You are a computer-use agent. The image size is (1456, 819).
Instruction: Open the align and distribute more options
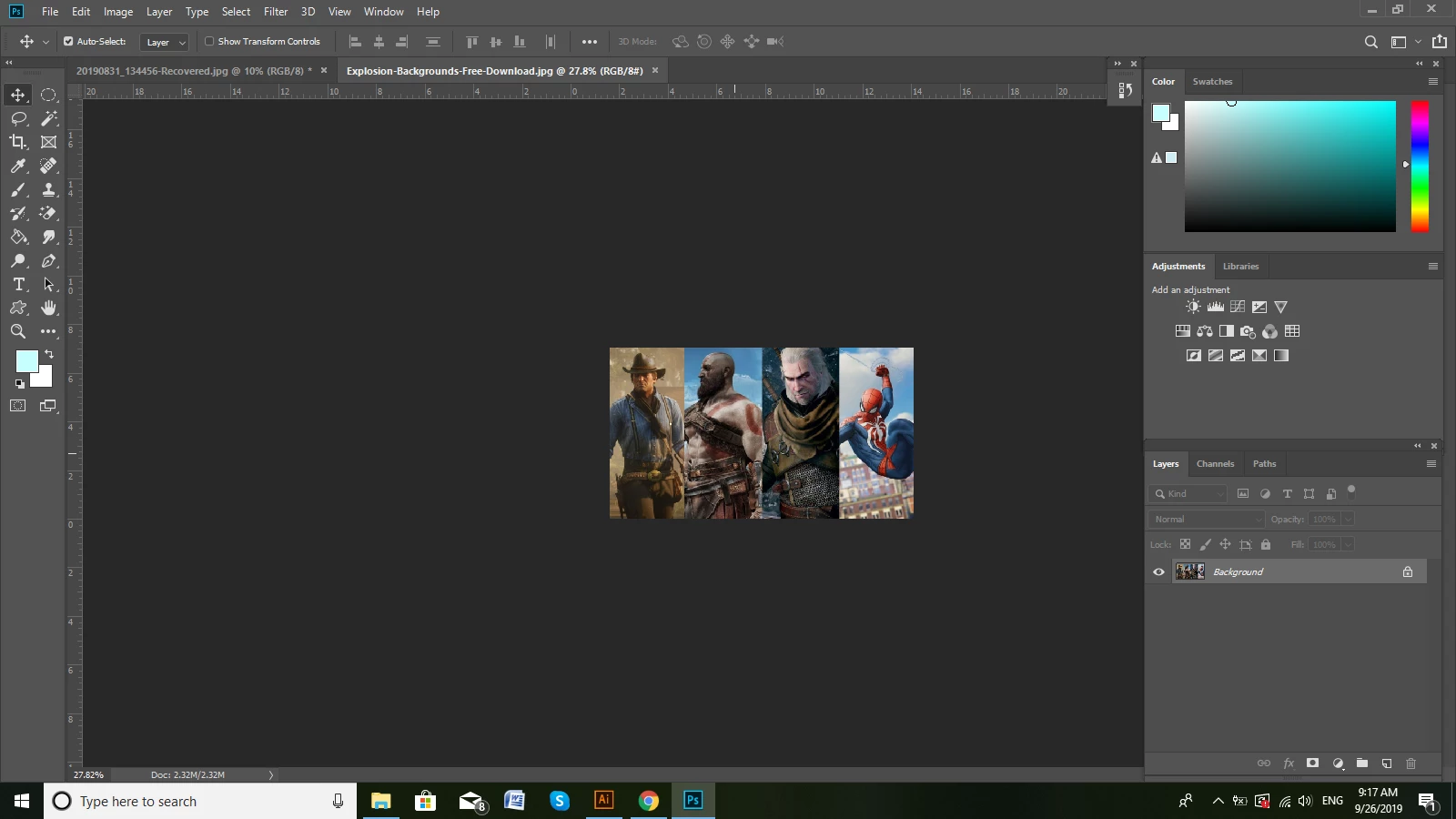590,42
